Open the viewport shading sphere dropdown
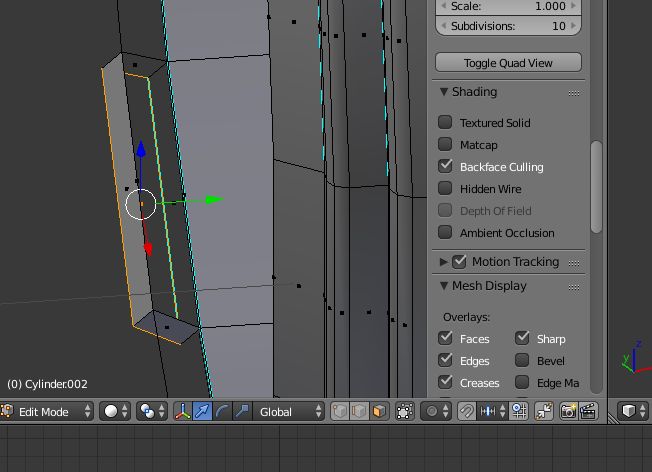Screen dimensions: 652x472 [x=116, y=412]
